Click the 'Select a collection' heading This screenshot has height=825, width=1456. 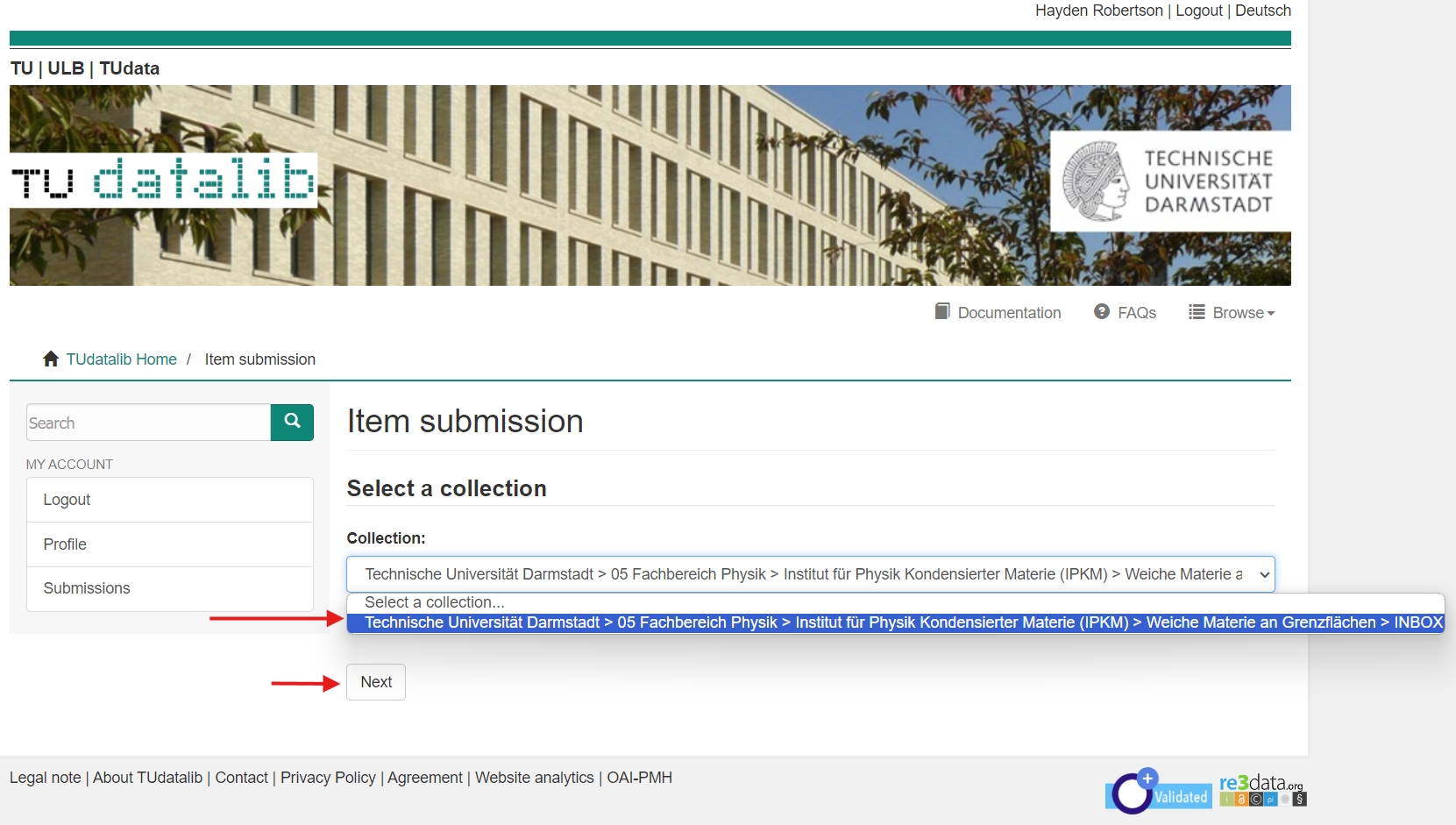(447, 488)
